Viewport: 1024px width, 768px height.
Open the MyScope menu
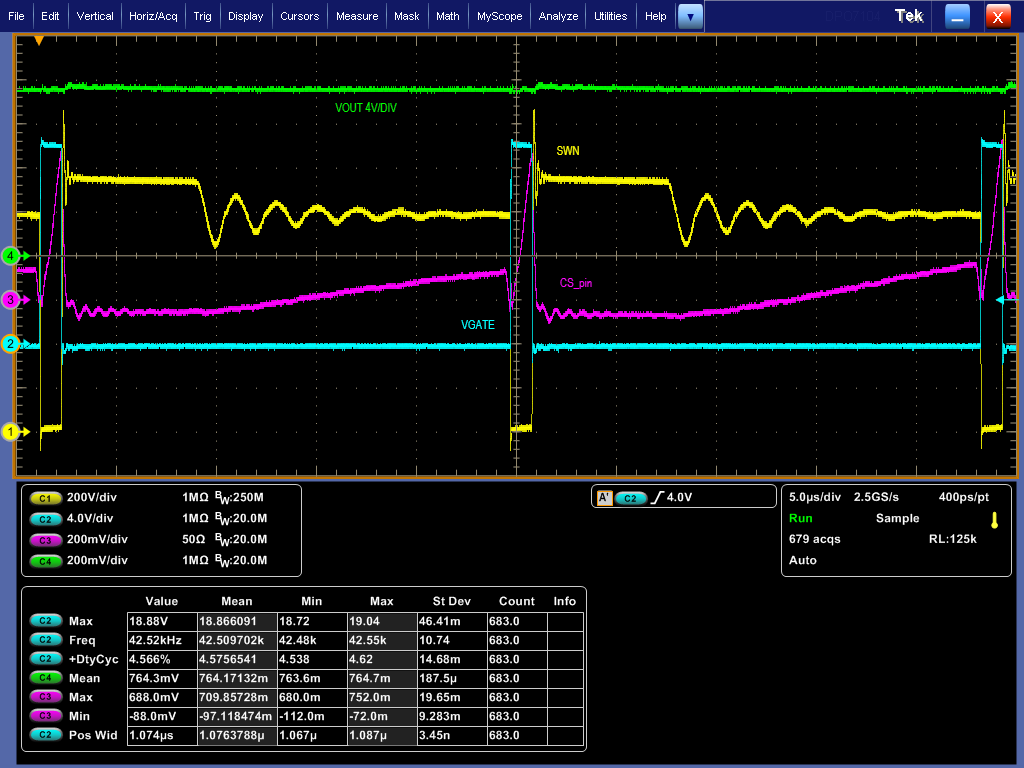499,16
